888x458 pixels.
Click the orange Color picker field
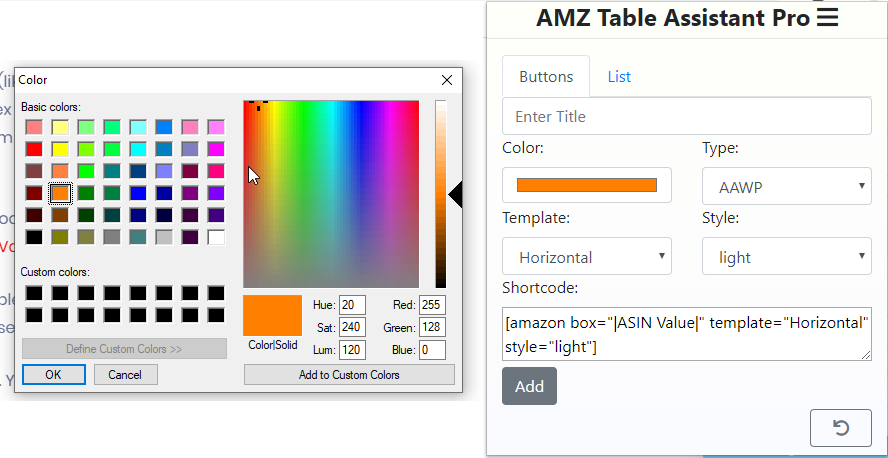pos(586,185)
